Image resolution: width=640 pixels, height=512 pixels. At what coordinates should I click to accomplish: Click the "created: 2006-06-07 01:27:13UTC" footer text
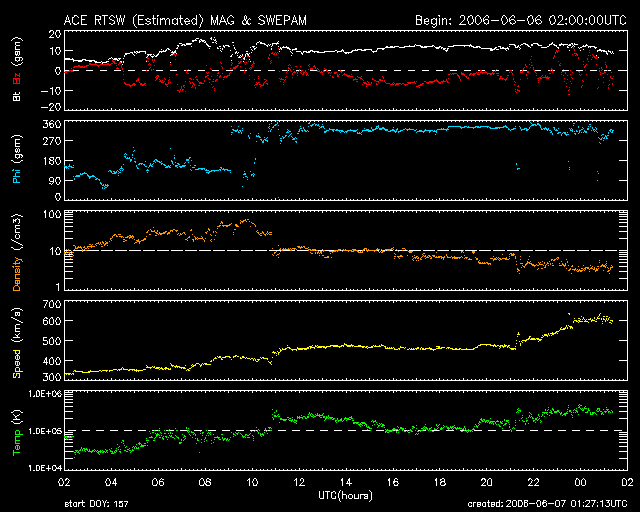pos(547,504)
